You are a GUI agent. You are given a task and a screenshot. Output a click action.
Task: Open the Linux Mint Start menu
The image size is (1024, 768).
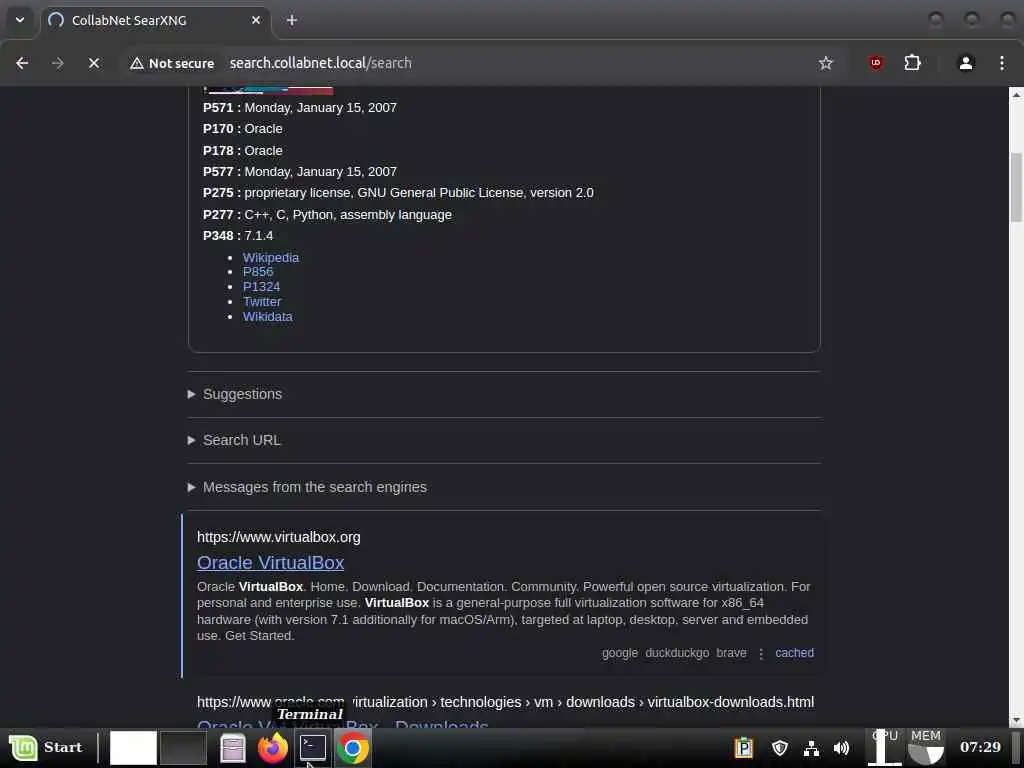(46, 748)
